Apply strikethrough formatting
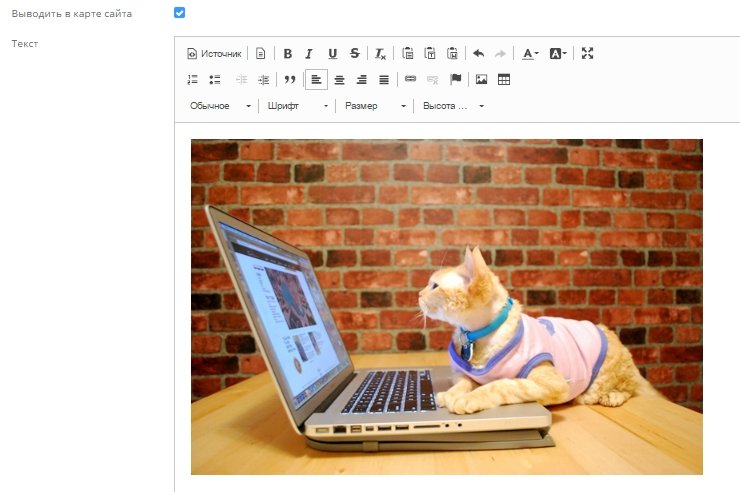 coord(355,54)
